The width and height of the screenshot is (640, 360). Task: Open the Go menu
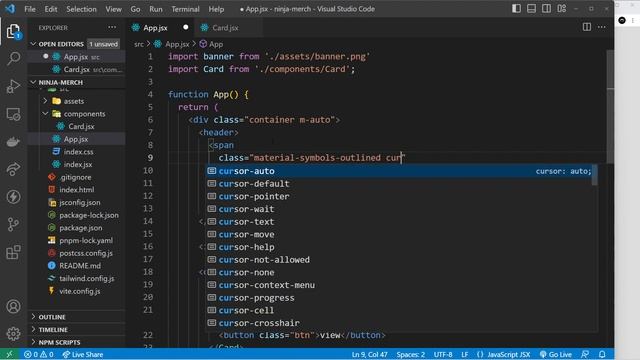click(135, 9)
